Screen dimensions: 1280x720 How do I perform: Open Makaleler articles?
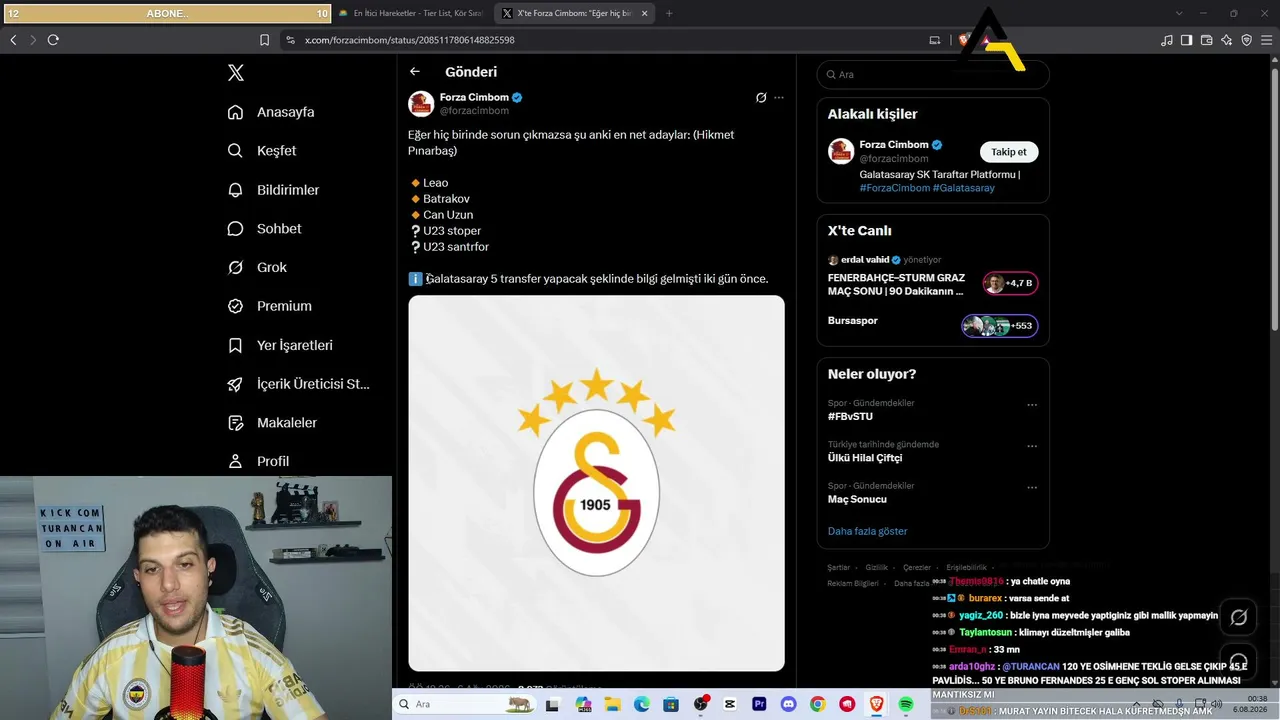pos(272,423)
